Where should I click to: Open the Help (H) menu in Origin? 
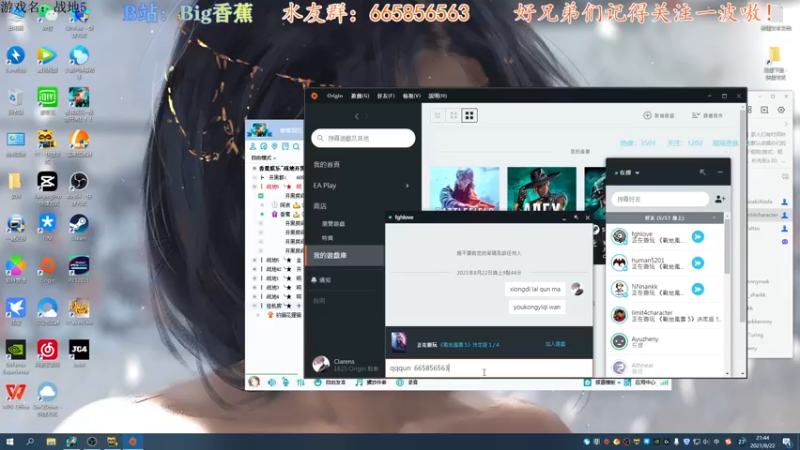coord(437,96)
